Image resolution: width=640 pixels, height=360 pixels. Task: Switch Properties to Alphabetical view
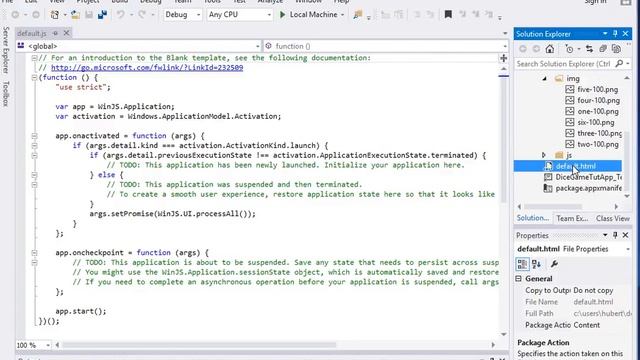tap(536, 264)
